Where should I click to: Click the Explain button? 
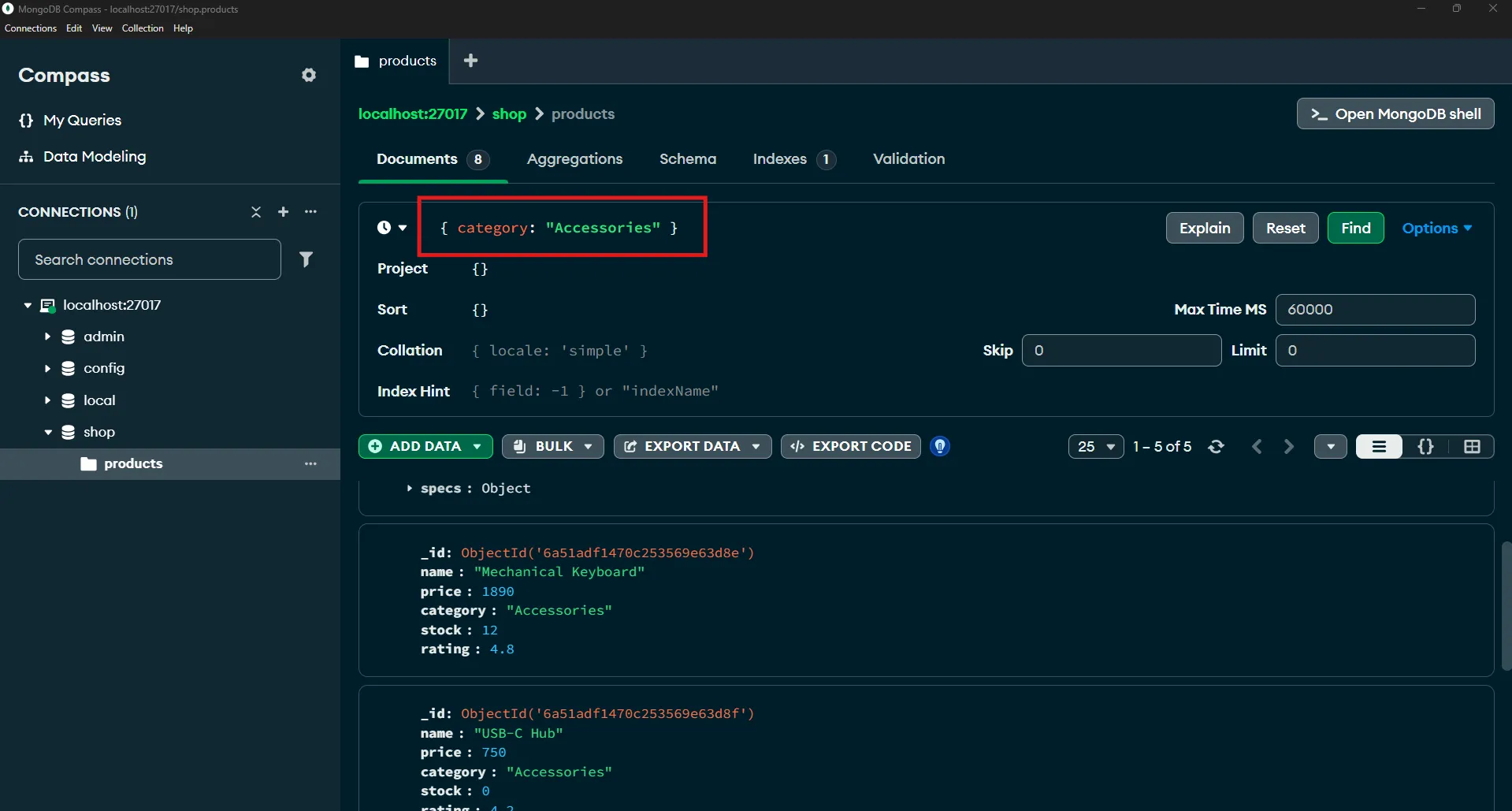point(1205,228)
